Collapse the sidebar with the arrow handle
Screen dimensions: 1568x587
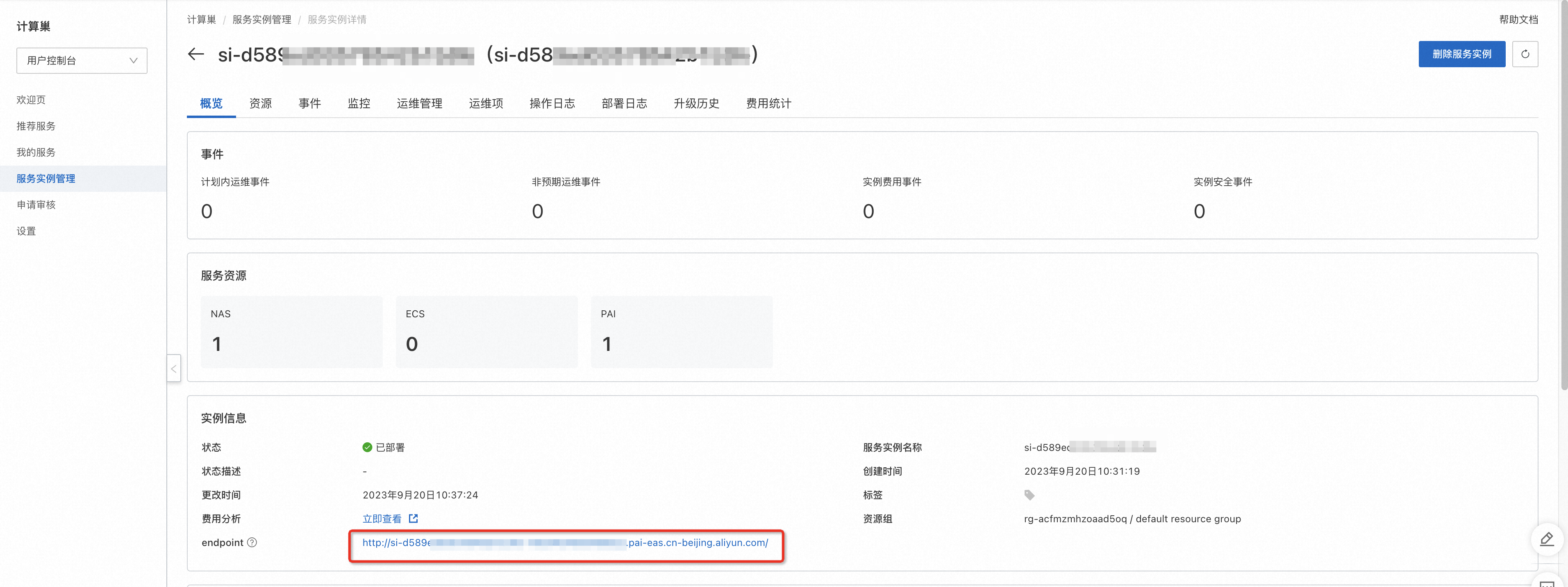[174, 369]
